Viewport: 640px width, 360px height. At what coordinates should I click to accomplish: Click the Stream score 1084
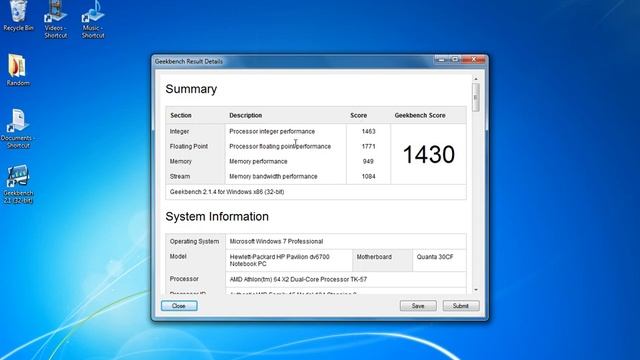point(369,176)
